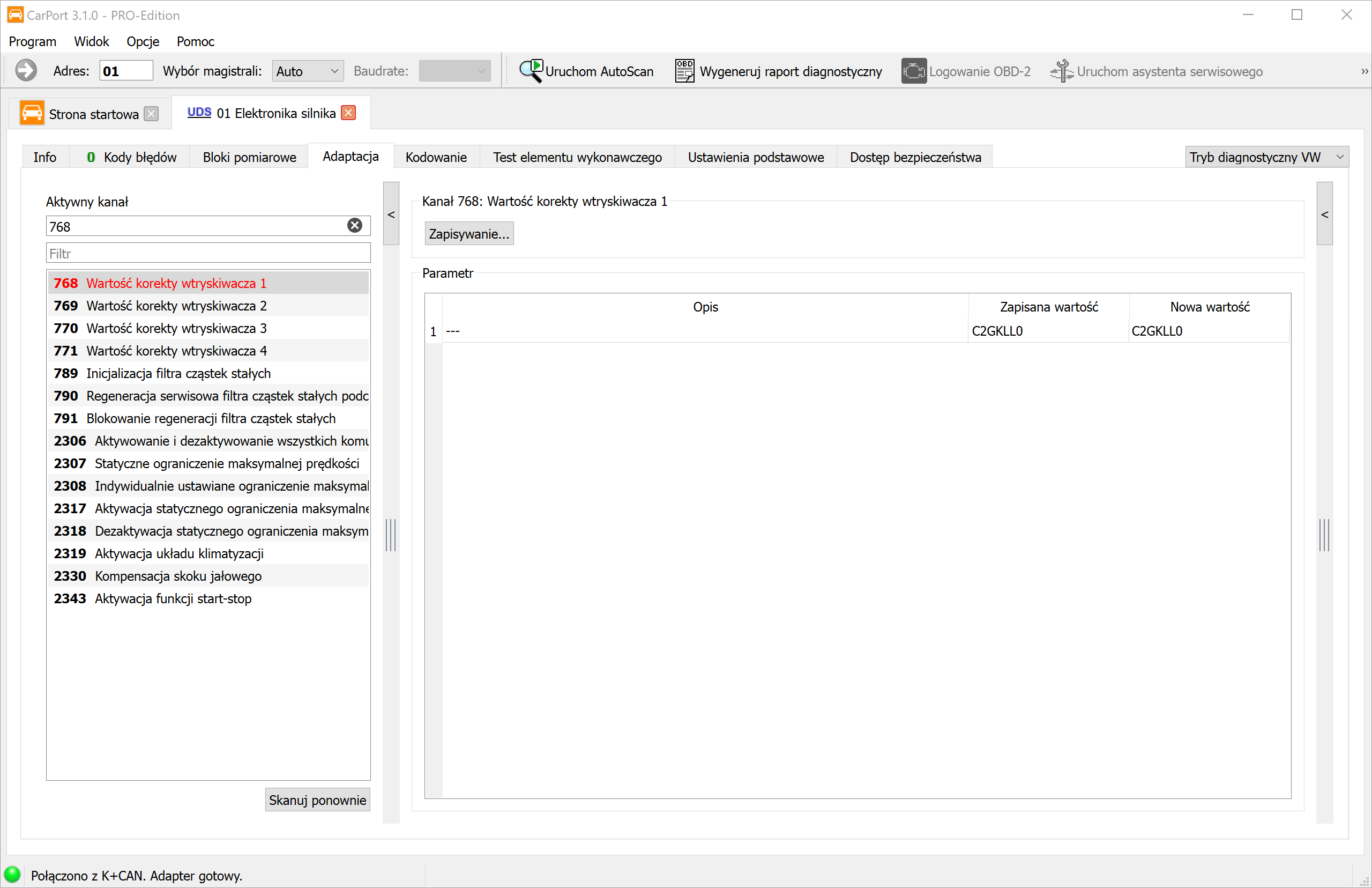
Task: Select channel 2330 Kompensacja skoku jałowego
Action: (208, 575)
